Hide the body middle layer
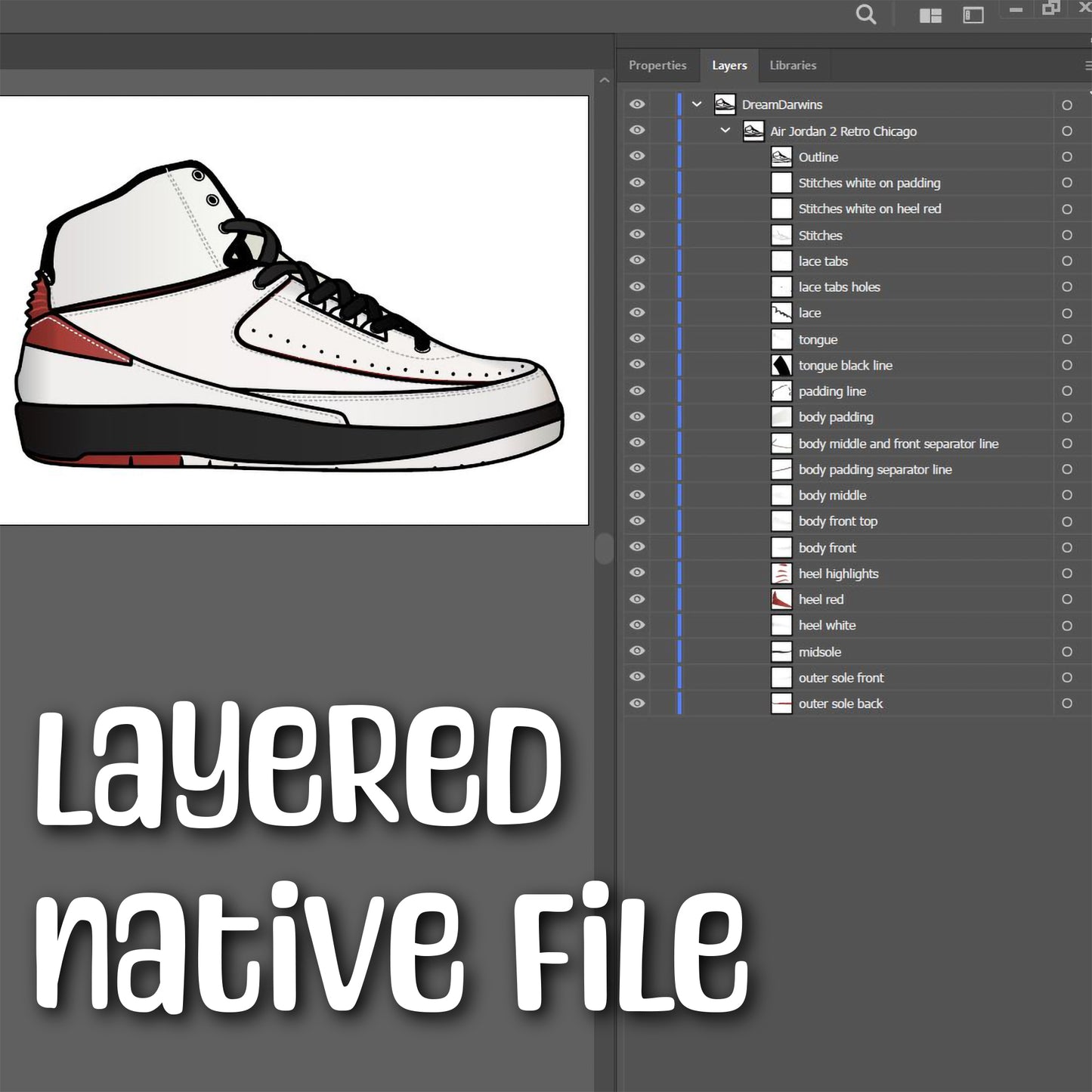The height and width of the screenshot is (1092, 1092). (637, 495)
